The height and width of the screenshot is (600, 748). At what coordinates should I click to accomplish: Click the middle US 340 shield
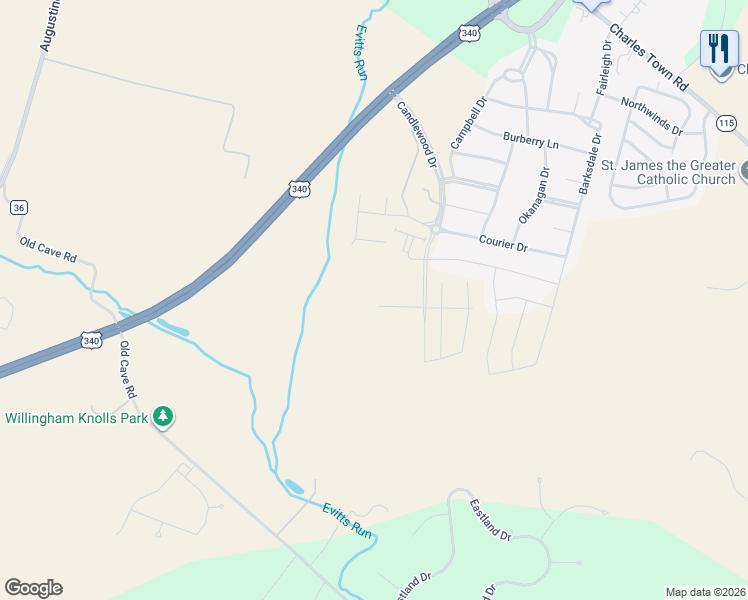[299, 189]
